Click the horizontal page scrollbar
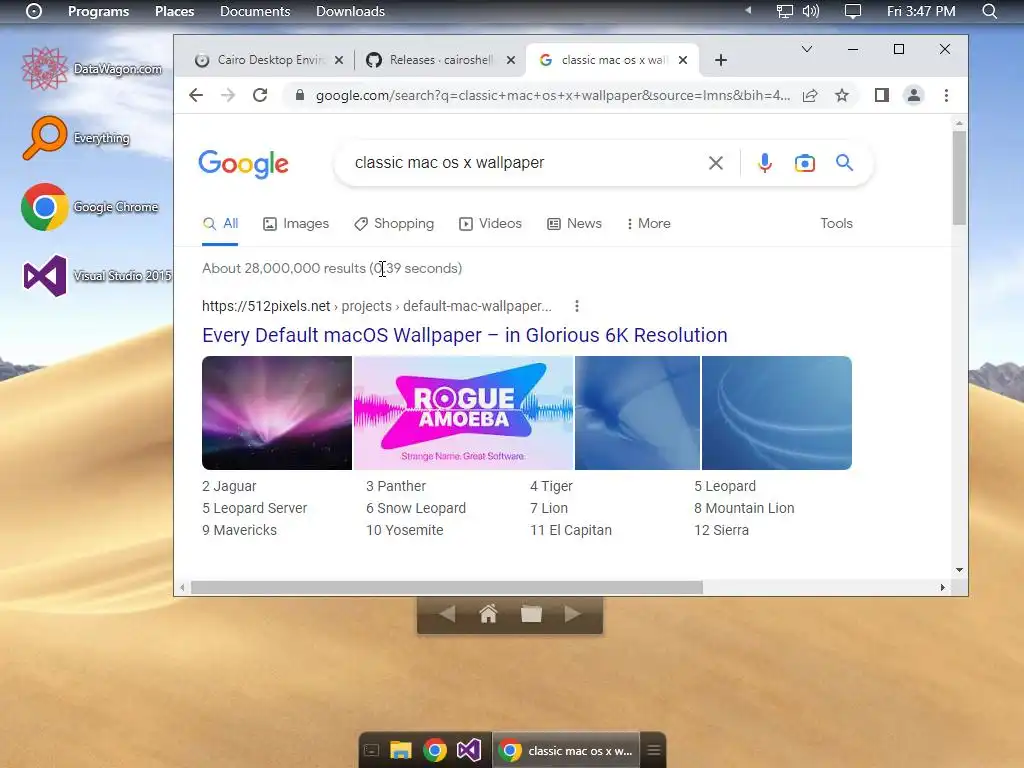Viewport: 1024px width, 768px height. click(x=447, y=587)
